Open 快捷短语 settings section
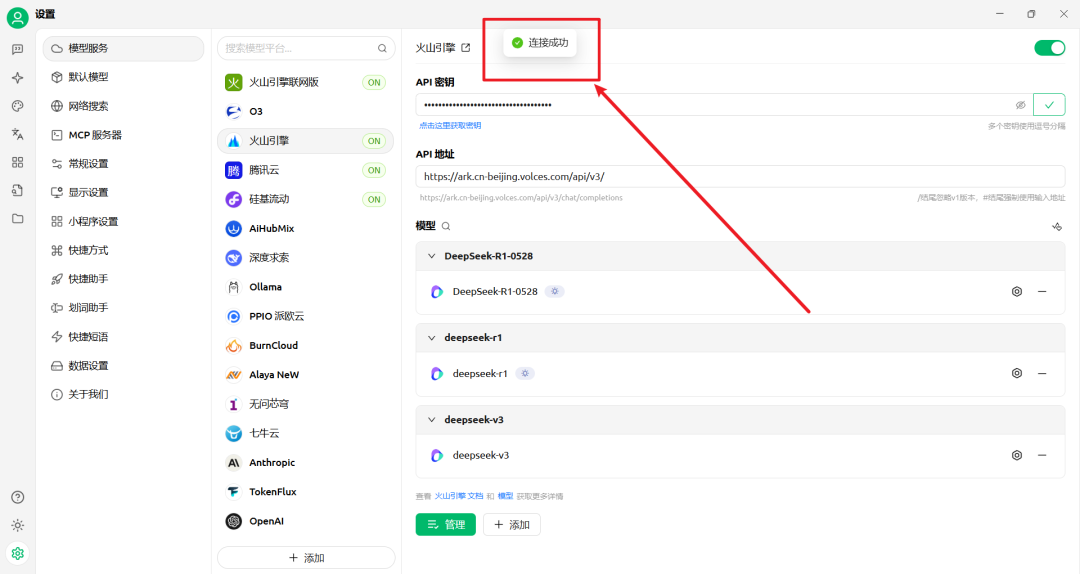This screenshot has width=1080, height=574. point(123,337)
